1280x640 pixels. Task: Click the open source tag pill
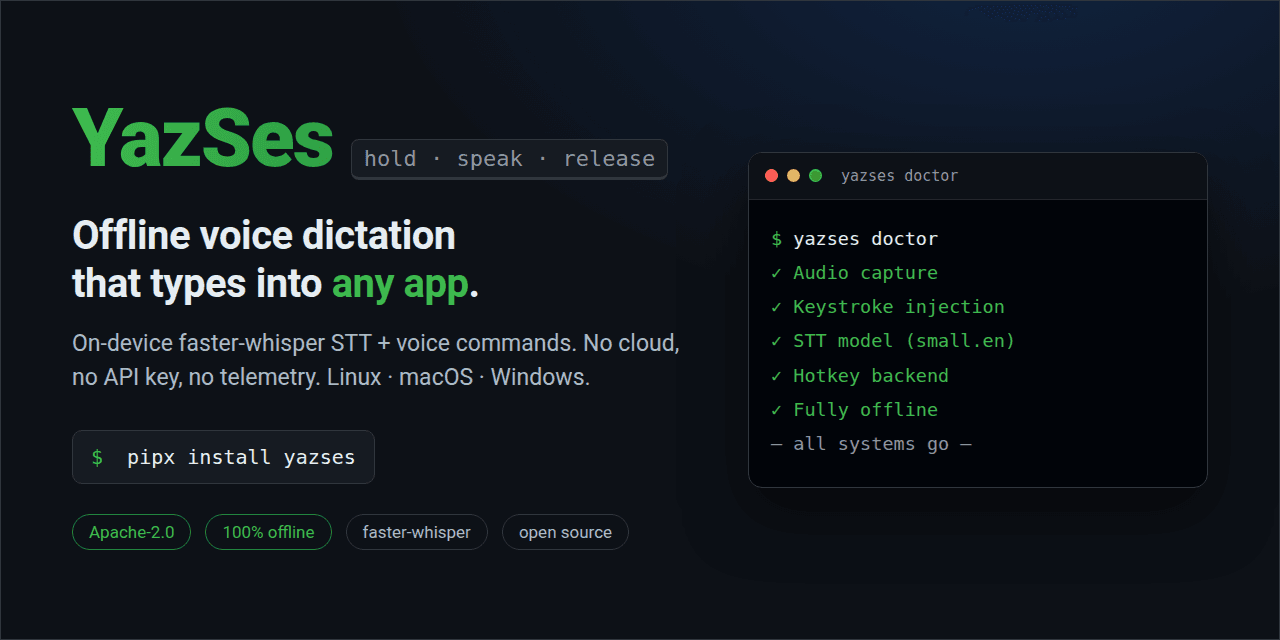pyautogui.click(x=565, y=532)
